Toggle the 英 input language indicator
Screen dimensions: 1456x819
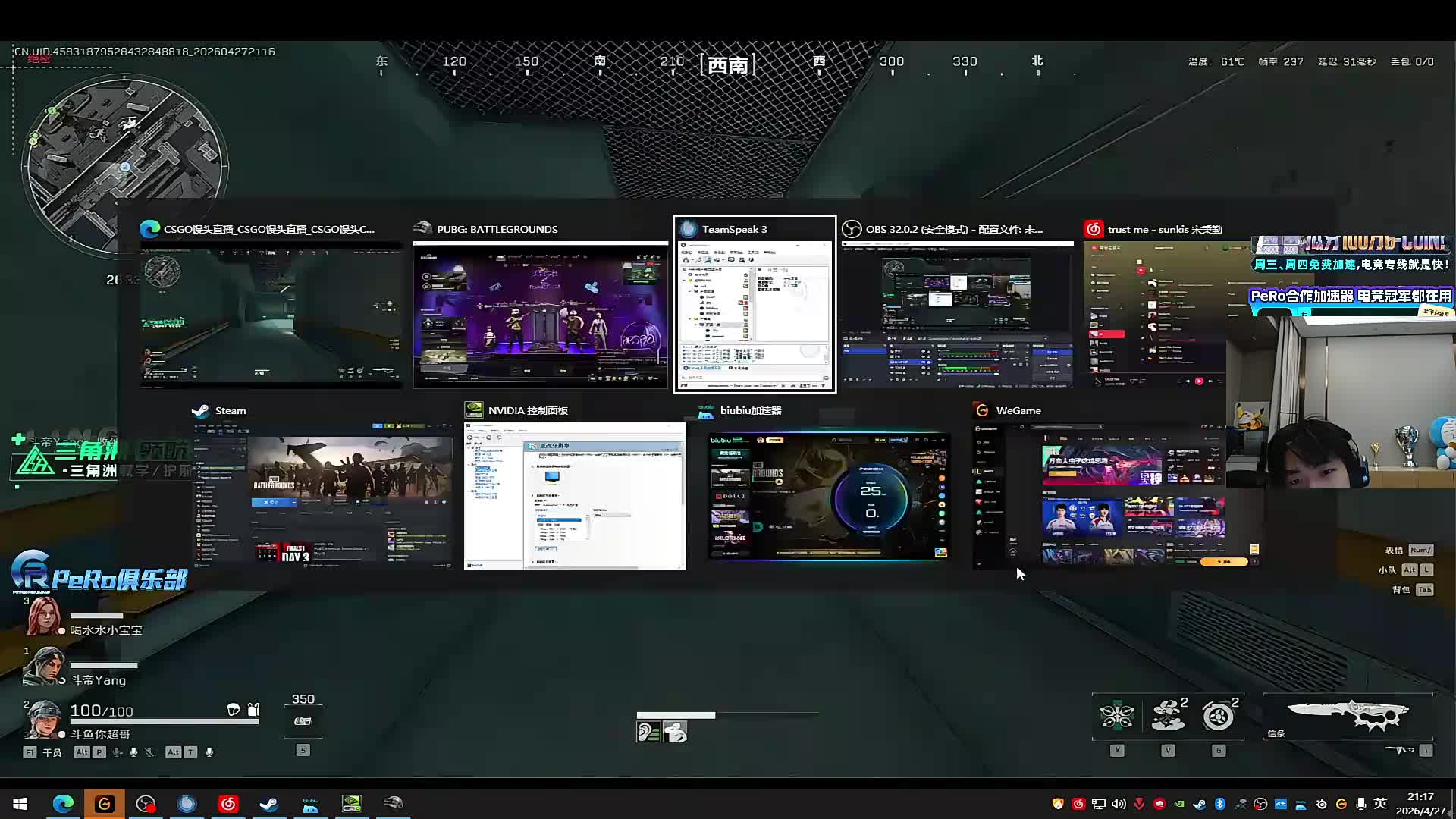pos(1380,804)
